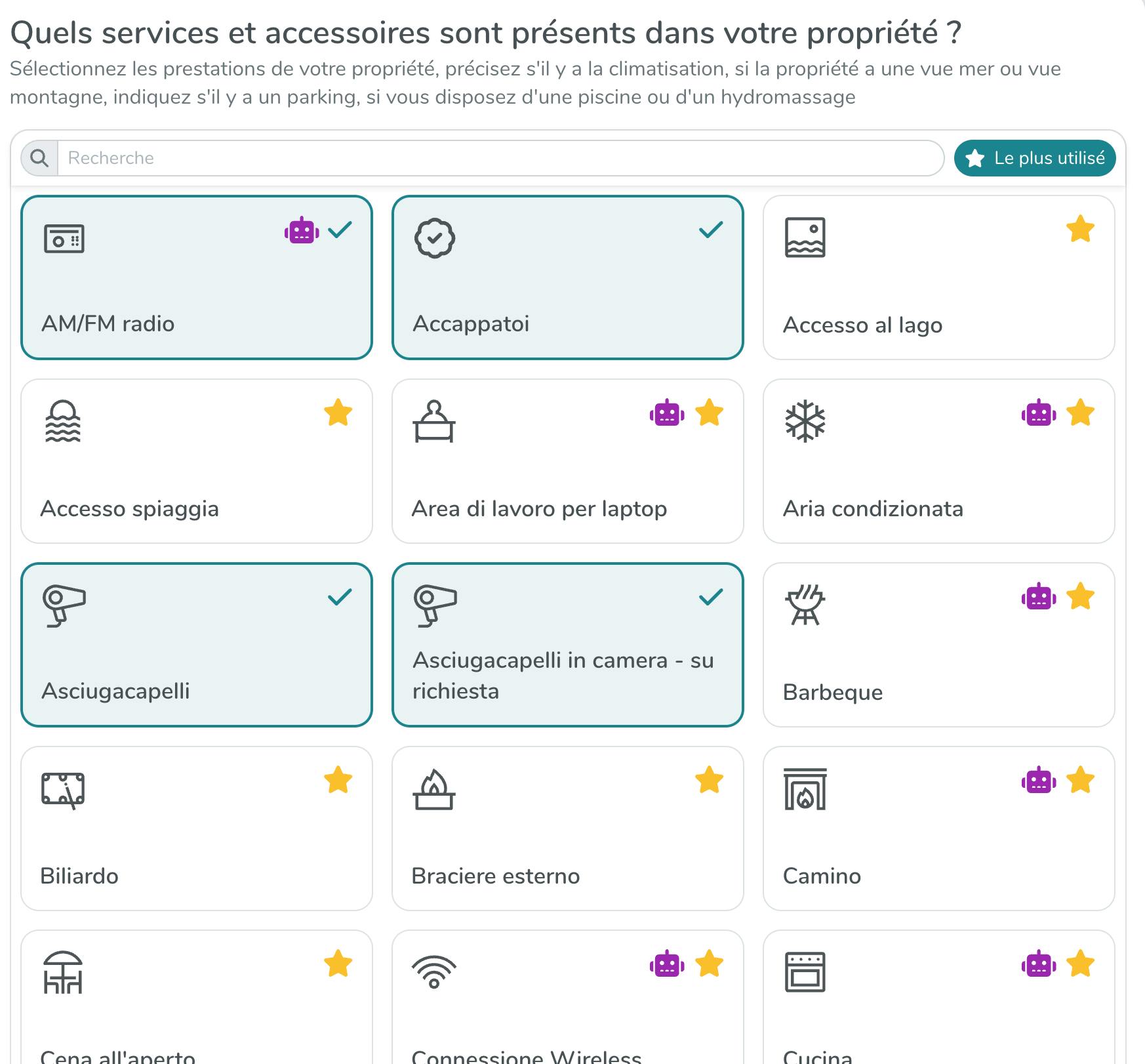Uncheck the Asciugacapelli checkmark
Viewport: 1145px width, 1064px height.
339,597
